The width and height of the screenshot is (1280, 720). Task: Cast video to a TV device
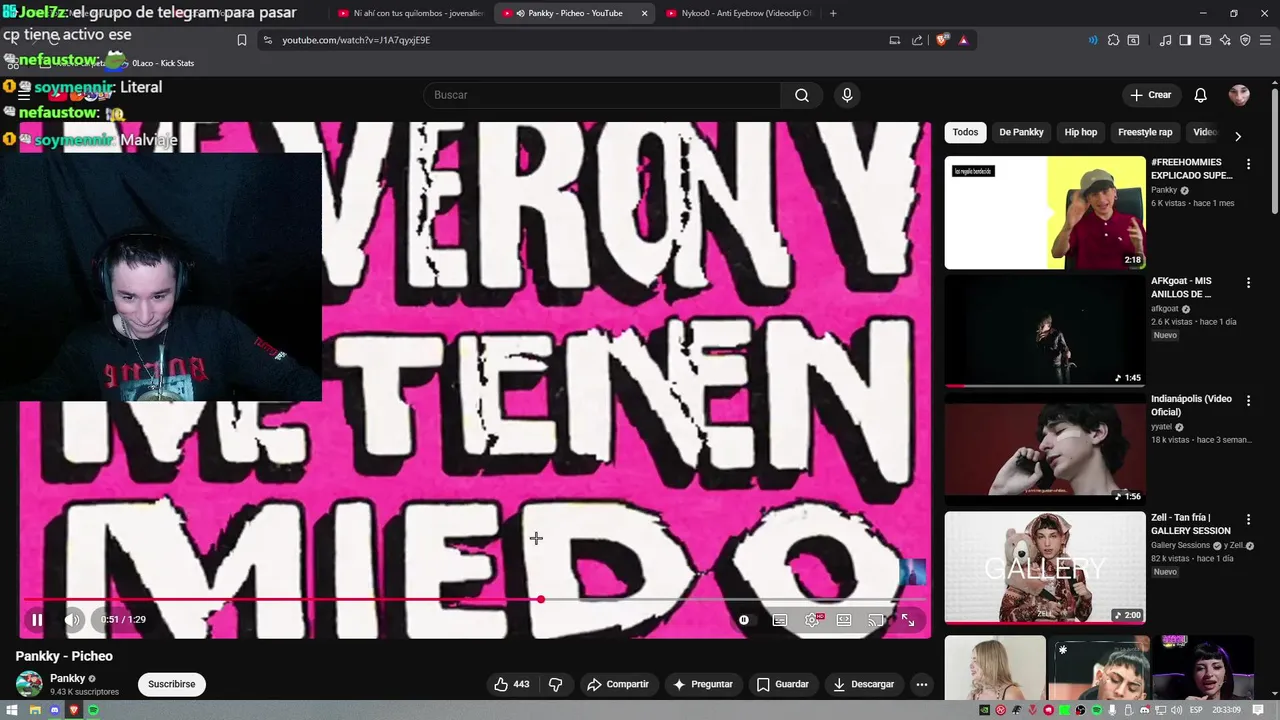[x=876, y=620]
